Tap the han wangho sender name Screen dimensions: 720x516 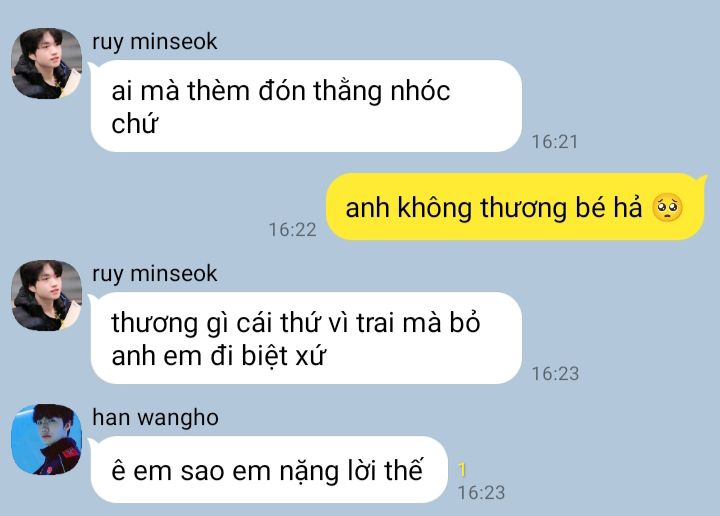(x=155, y=418)
